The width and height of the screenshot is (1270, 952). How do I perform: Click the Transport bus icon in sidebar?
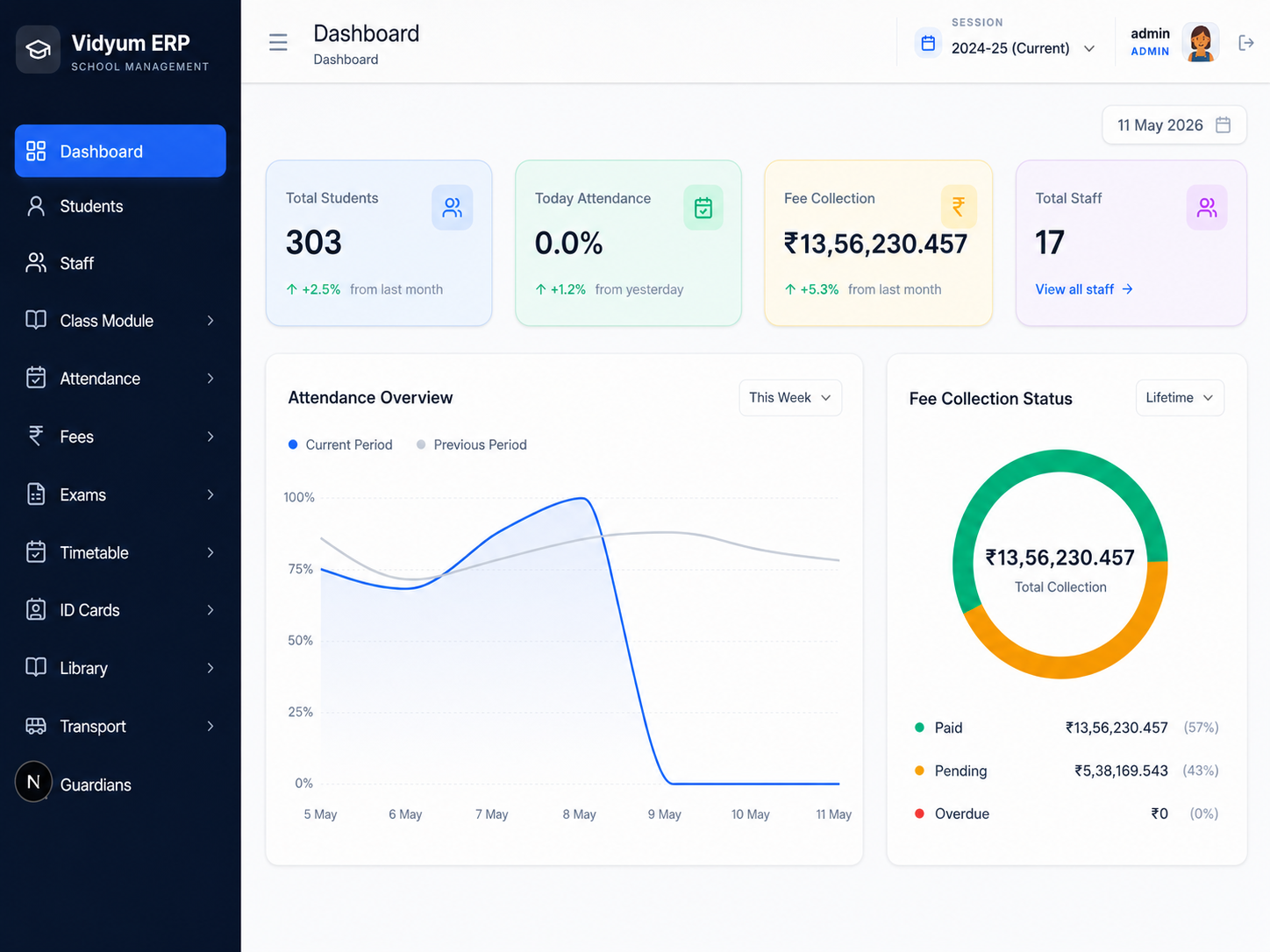[x=36, y=726]
